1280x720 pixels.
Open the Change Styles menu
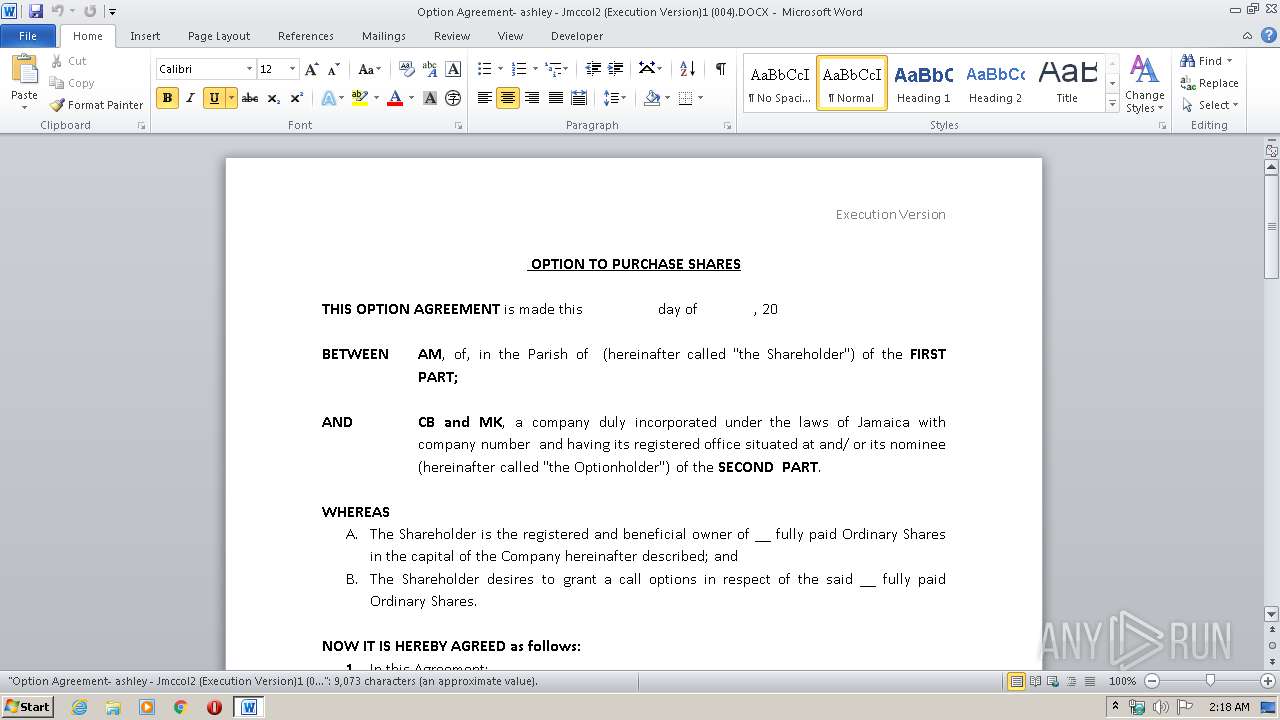tap(1144, 84)
